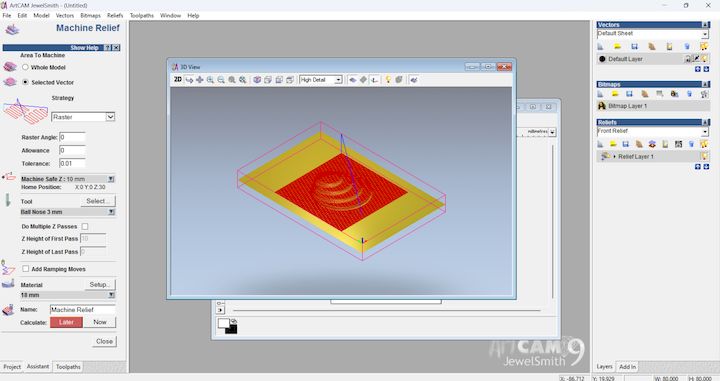Open the Toolpaths menu
This screenshot has height=381, width=720.
142,15
